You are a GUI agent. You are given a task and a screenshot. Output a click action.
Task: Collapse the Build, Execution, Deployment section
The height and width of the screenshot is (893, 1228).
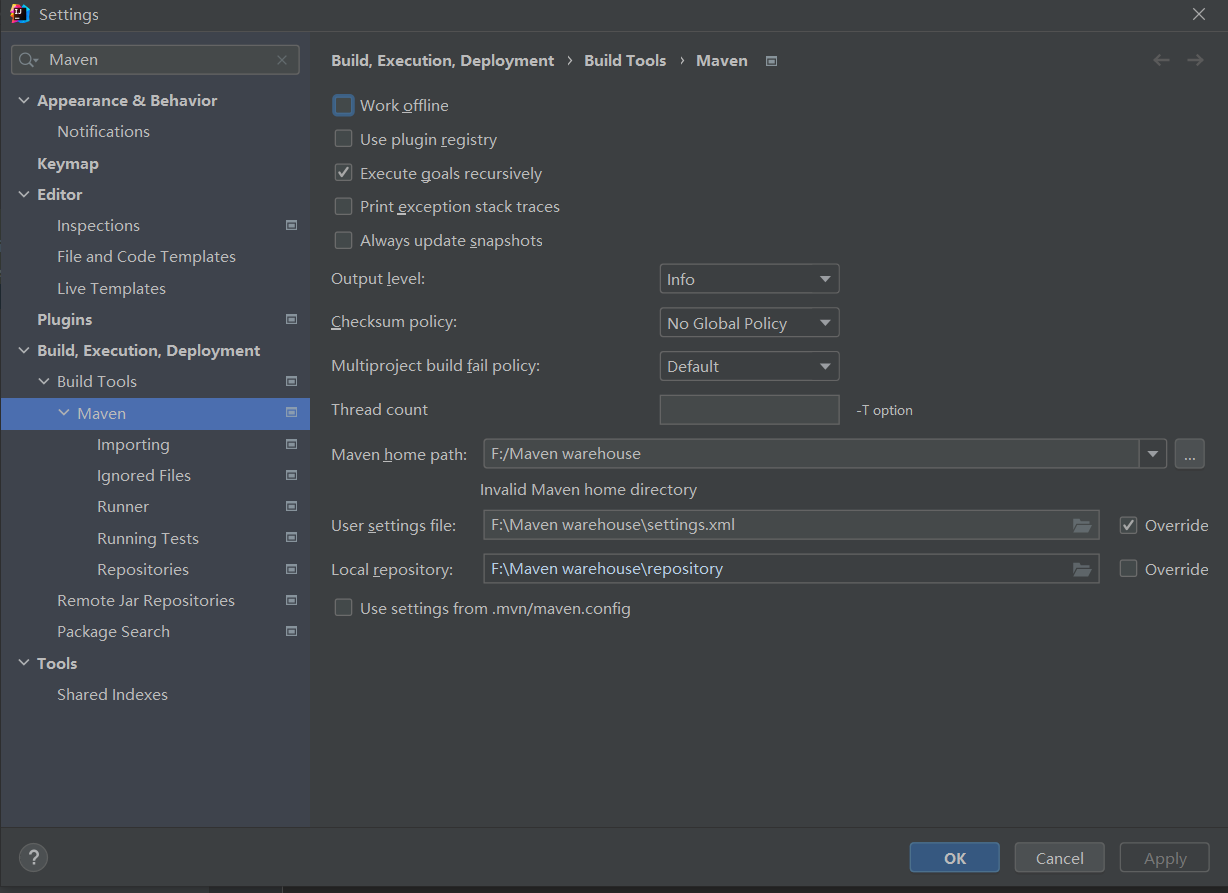click(x=24, y=350)
